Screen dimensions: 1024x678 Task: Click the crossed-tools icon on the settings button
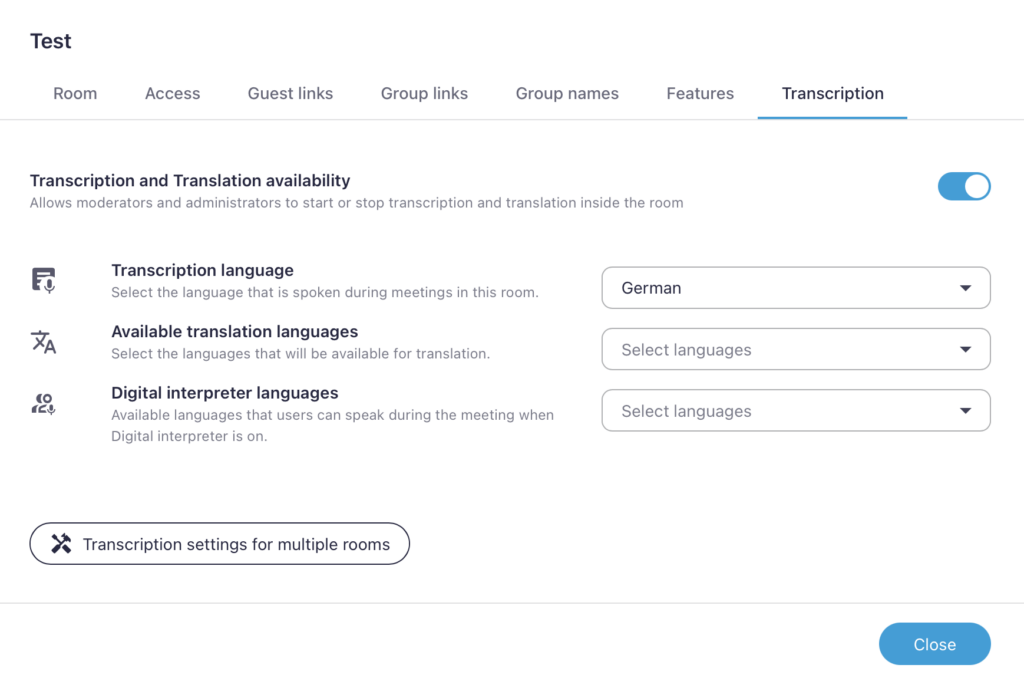(60, 544)
